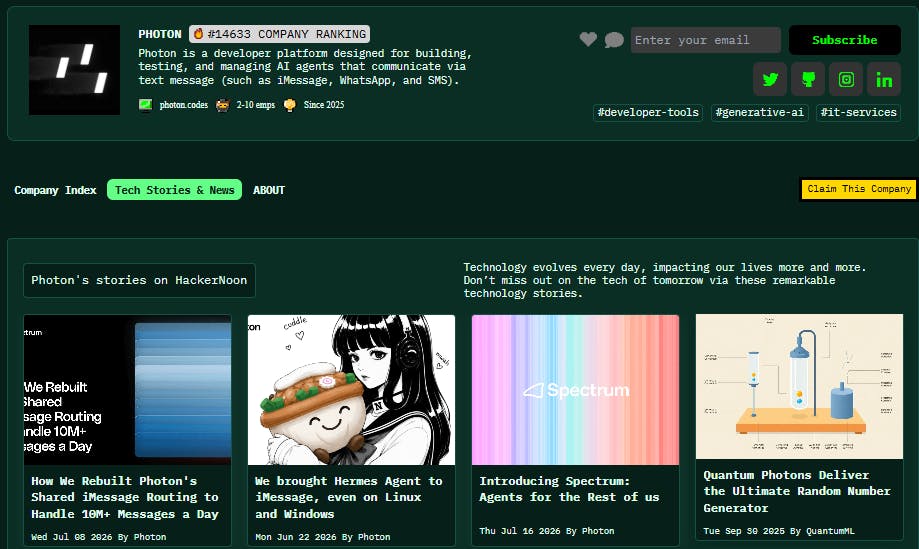Open the #developer-tools tag
Viewport: 919px width, 549px height.
point(648,112)
